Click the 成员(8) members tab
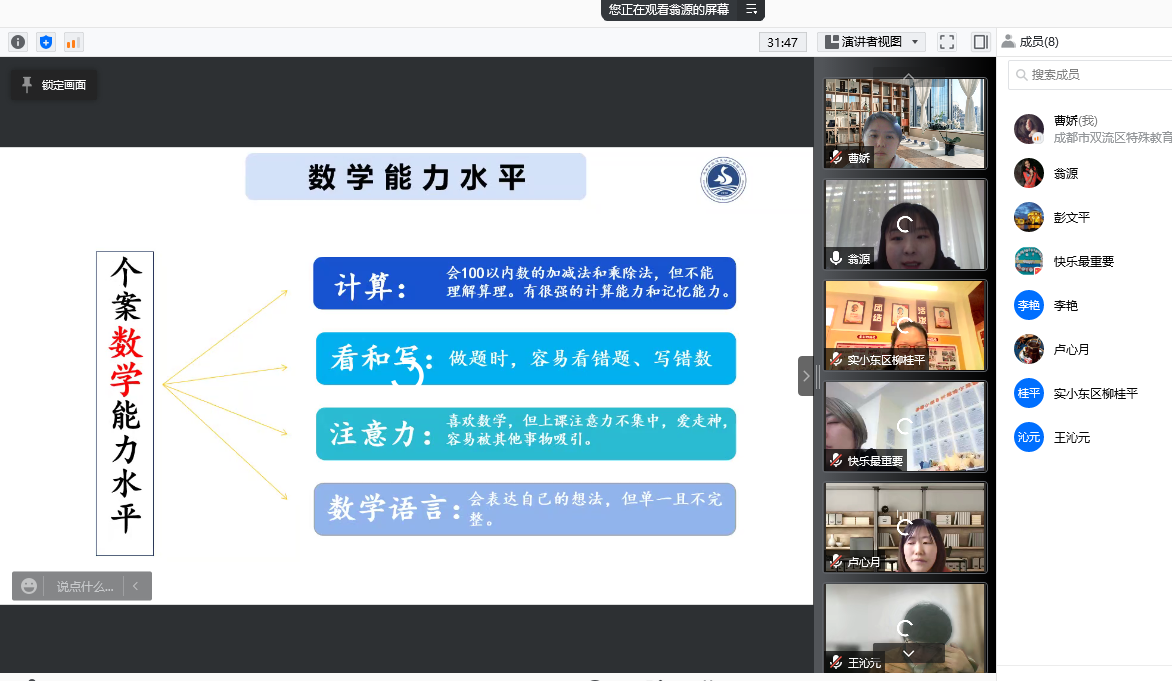The image size is (1172, 681). pos(1031,42)
